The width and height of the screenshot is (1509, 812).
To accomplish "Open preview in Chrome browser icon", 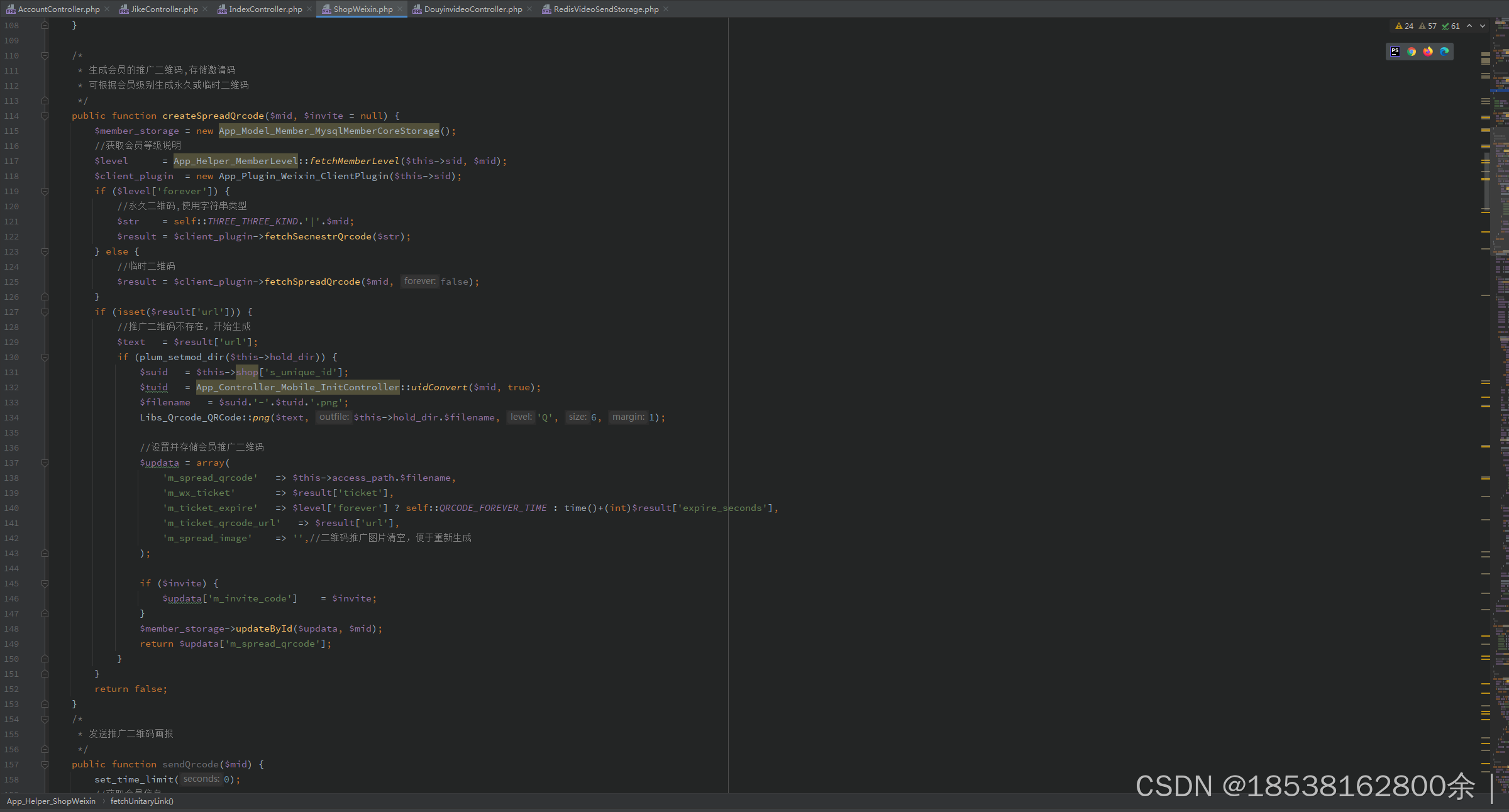I will pyautogui.click(x=1412, y=52).
